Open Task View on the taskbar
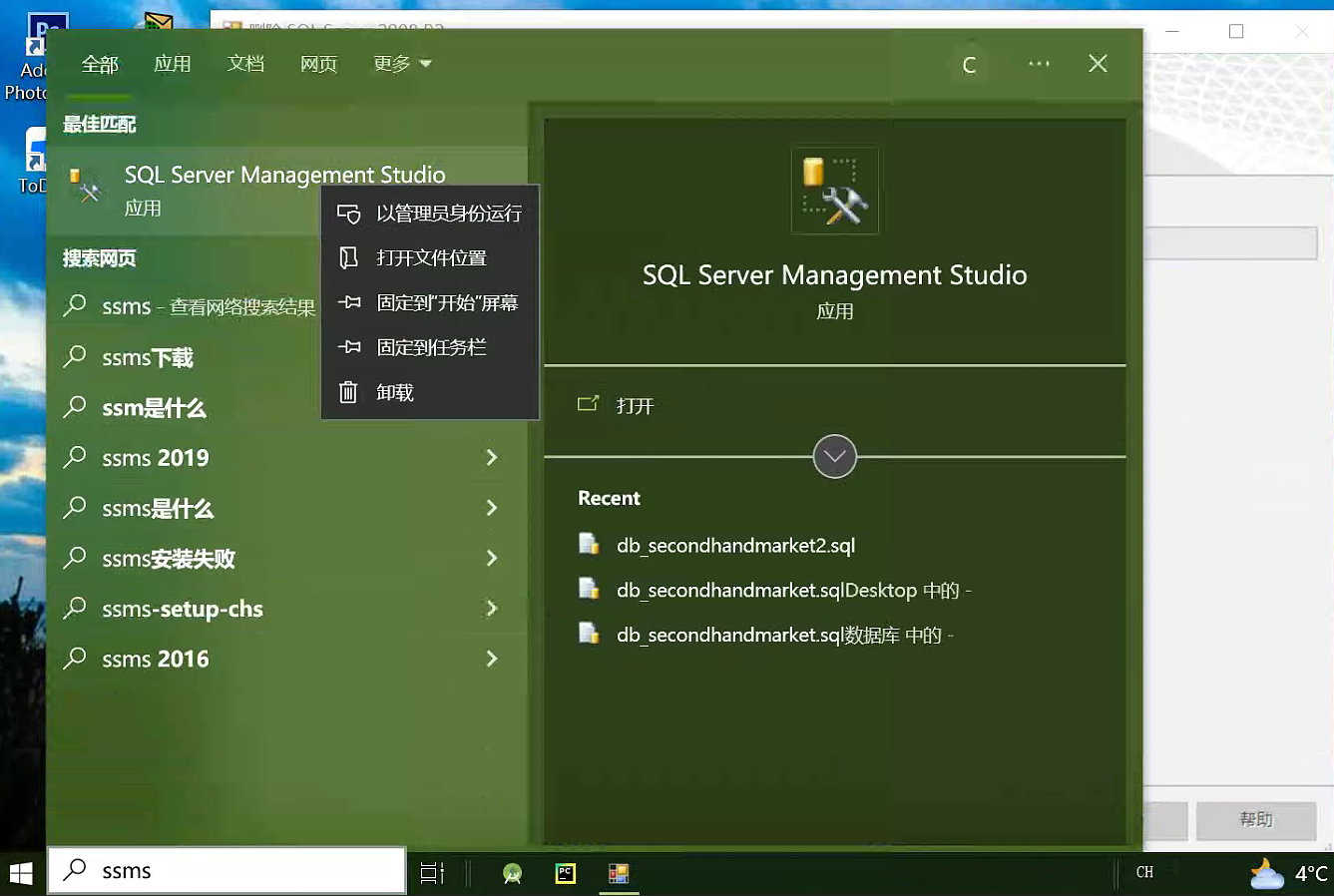This screenshot has height=896, width=1334. (432, 873)
